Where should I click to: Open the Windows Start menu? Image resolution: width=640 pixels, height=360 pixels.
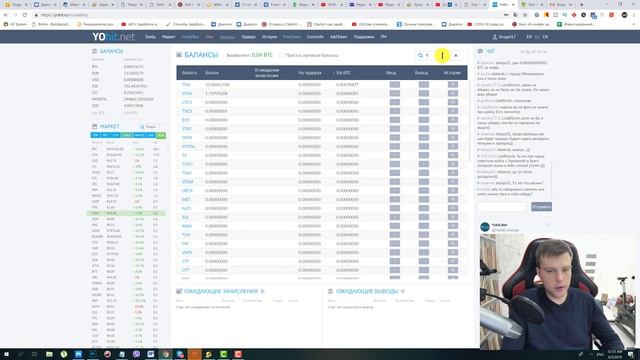tap(6, 354)
